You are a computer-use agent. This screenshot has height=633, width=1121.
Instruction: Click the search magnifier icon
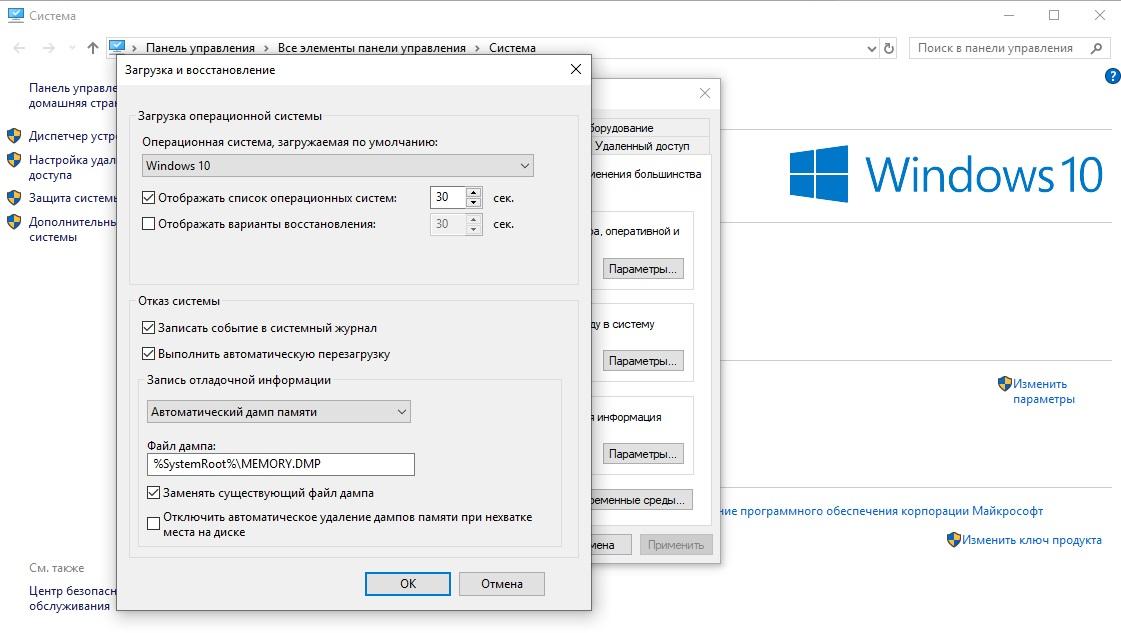[1097, 48]
